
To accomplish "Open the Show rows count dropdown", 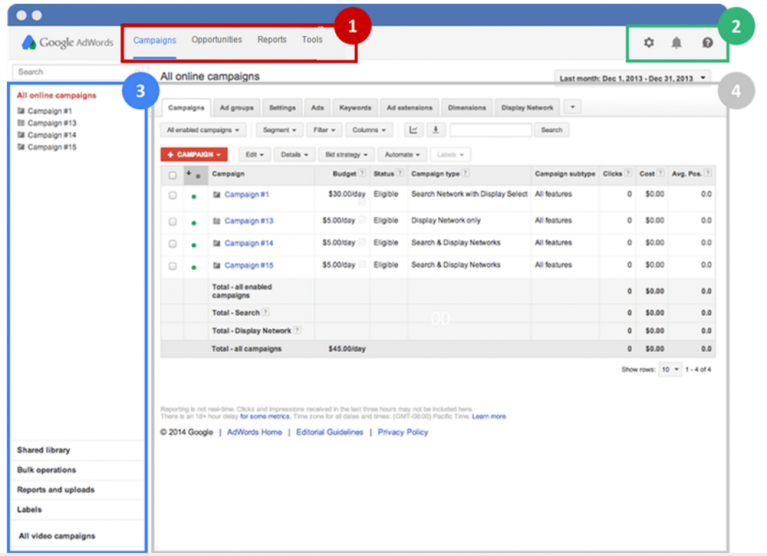I will tap(670, 369).
